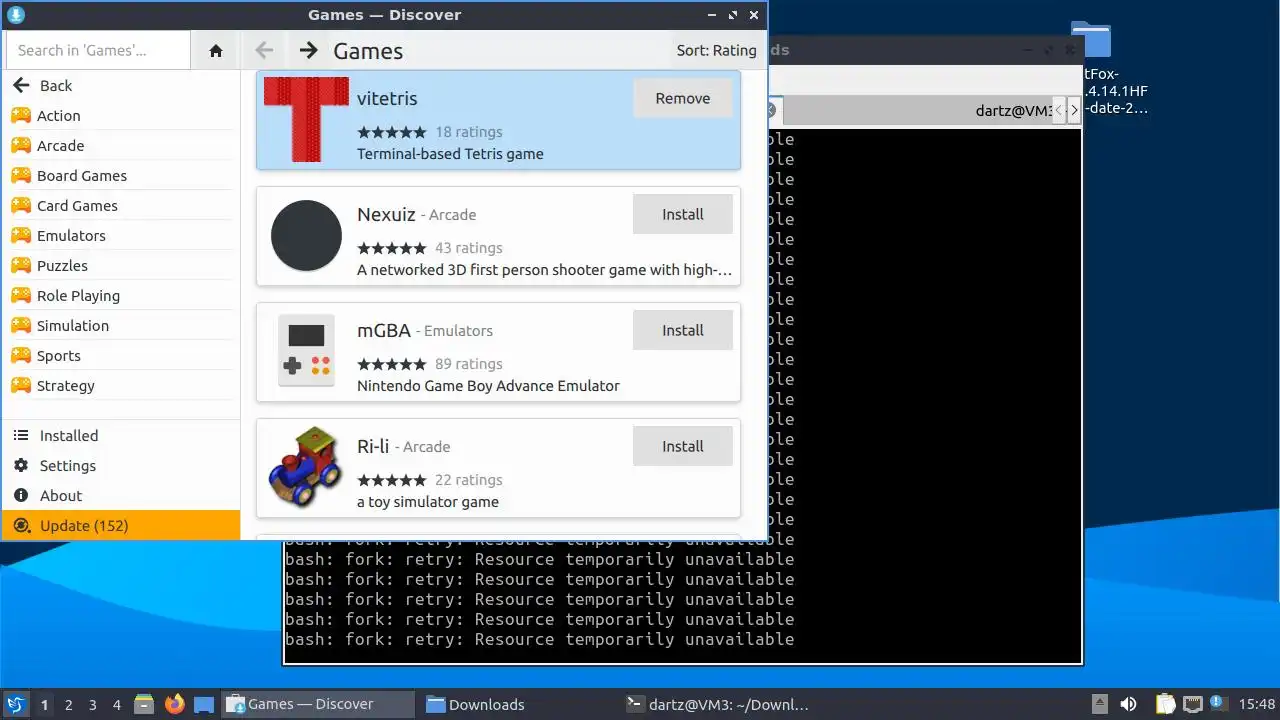Image resolution: width=1280 pixels, height=720 pixels.
Task: Select Card Games category
Action: [x=121, y=205]
